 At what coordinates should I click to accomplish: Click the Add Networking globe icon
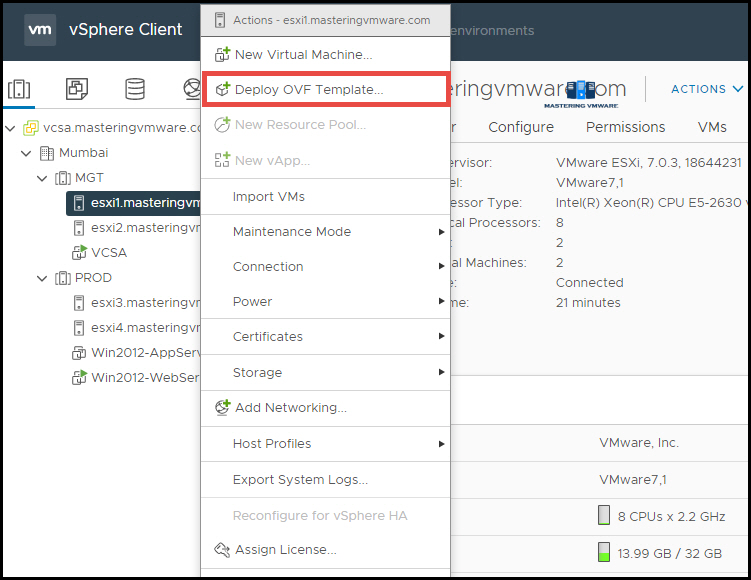click(222, 408)
